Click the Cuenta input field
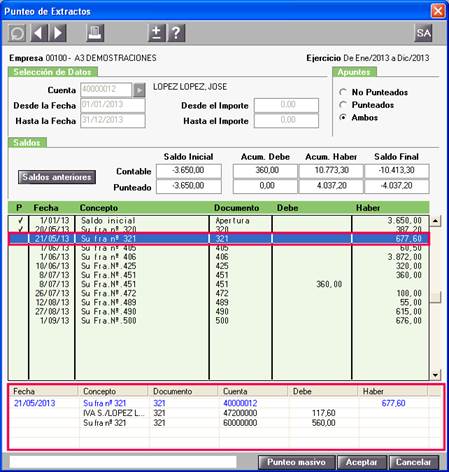Screen dimensions: 449x472 (x=106, y=90)
